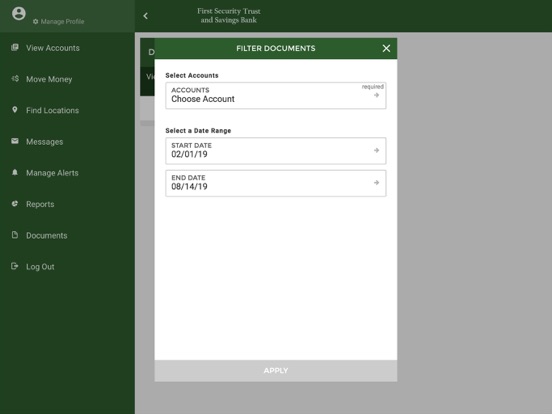Click the Filter Documents title text
Viewport: 552px width, 414px height.
[276, 48]
